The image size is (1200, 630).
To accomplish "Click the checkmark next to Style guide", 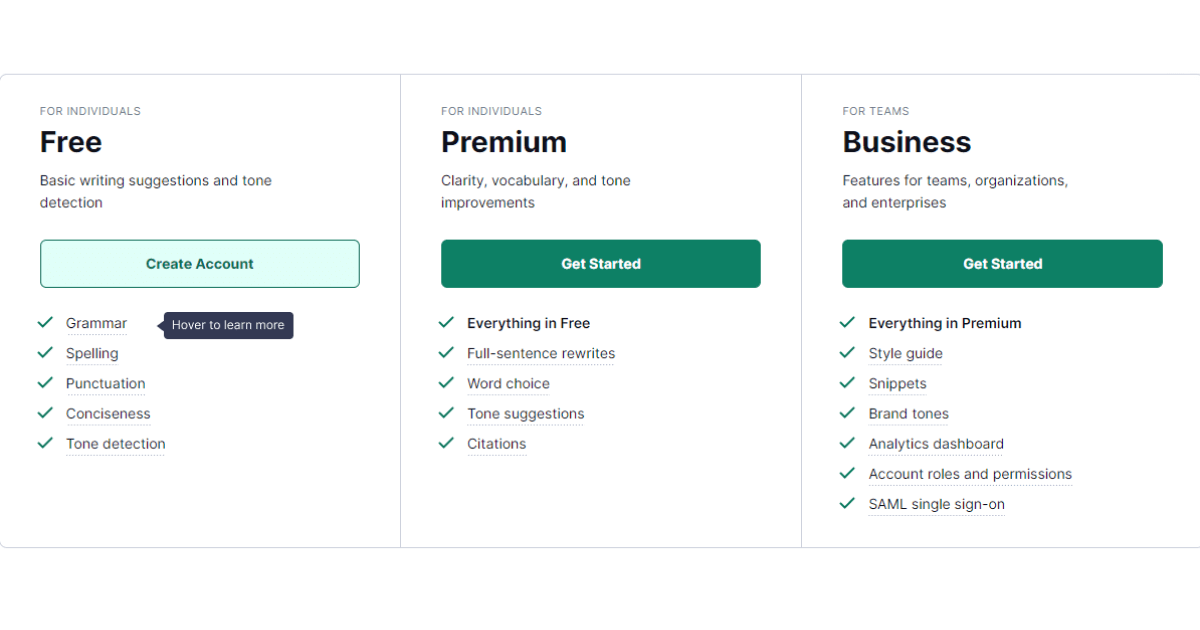I will click(x=848, y=352).
